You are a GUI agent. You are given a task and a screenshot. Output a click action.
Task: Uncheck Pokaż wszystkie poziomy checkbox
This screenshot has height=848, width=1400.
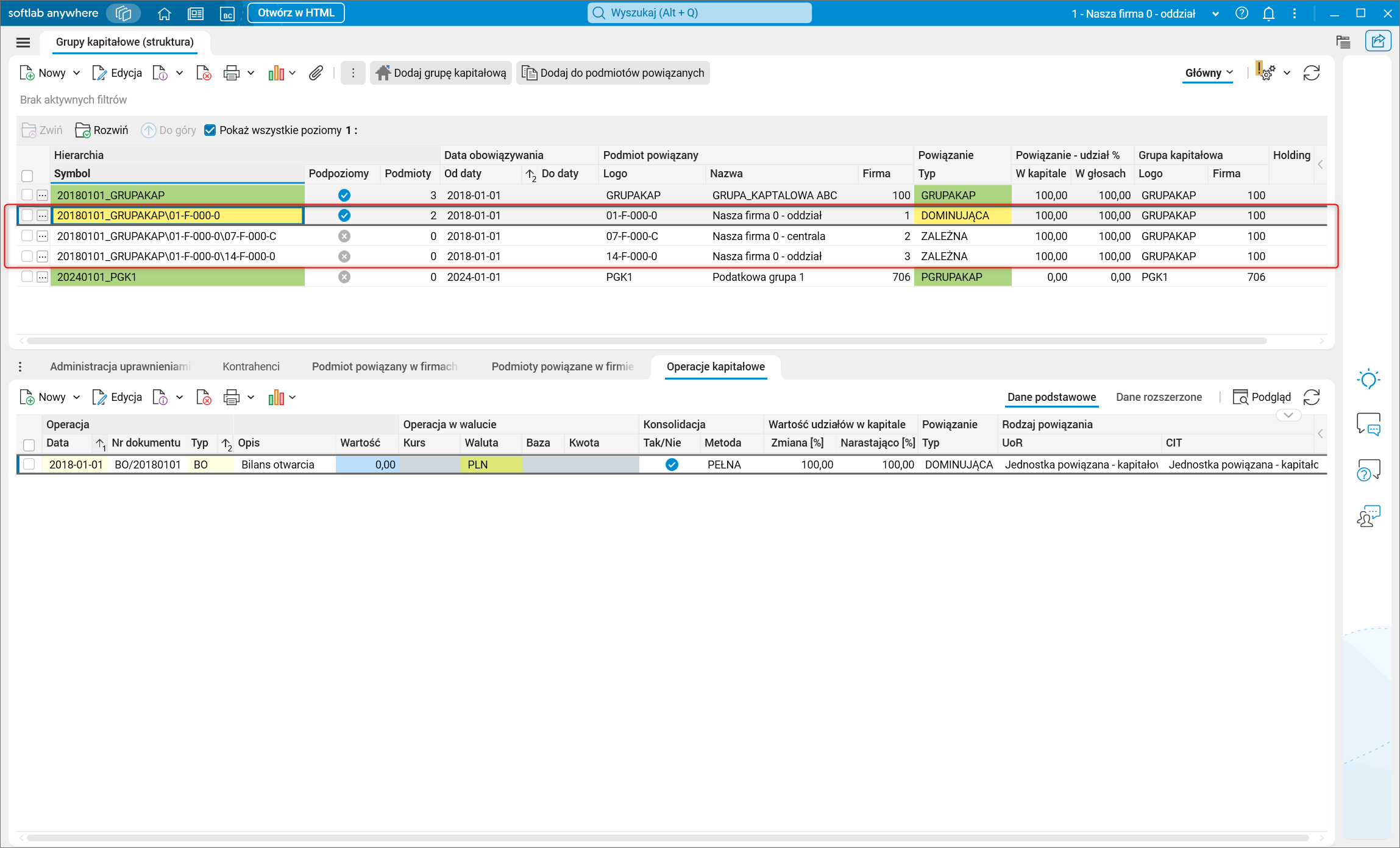210,130
